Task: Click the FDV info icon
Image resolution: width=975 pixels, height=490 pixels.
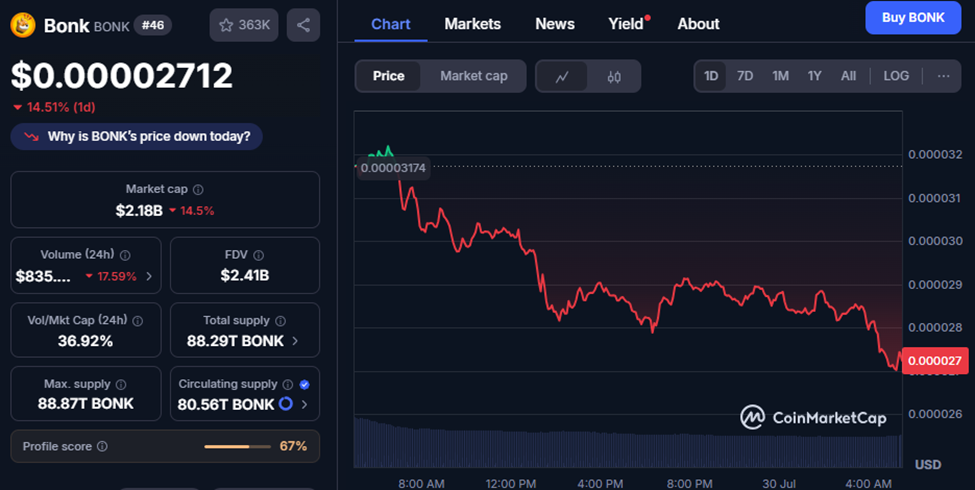Action: pos(258,255)
